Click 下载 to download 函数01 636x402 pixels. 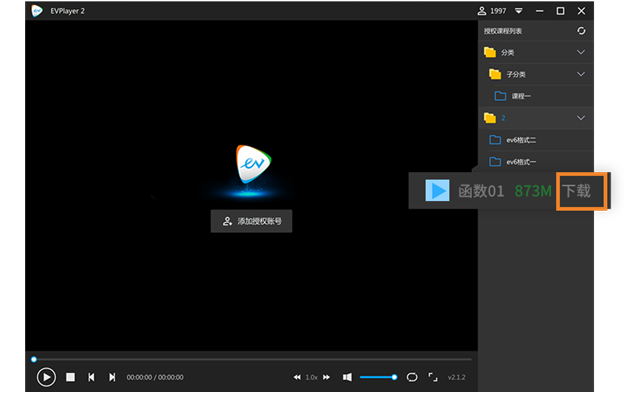(575, 190)
